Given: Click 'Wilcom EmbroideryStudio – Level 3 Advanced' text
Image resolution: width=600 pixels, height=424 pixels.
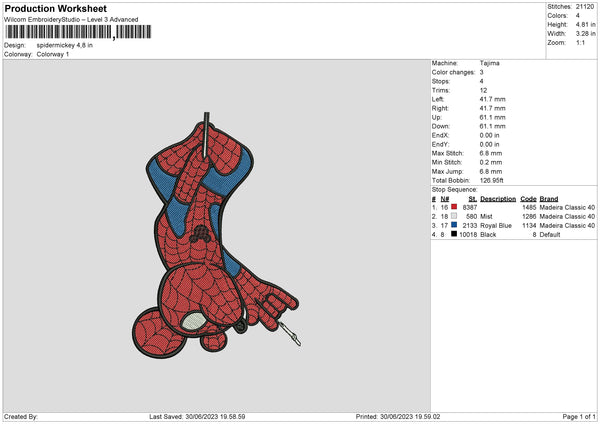Looking at the screenshot, I should (x=71, y=19).
